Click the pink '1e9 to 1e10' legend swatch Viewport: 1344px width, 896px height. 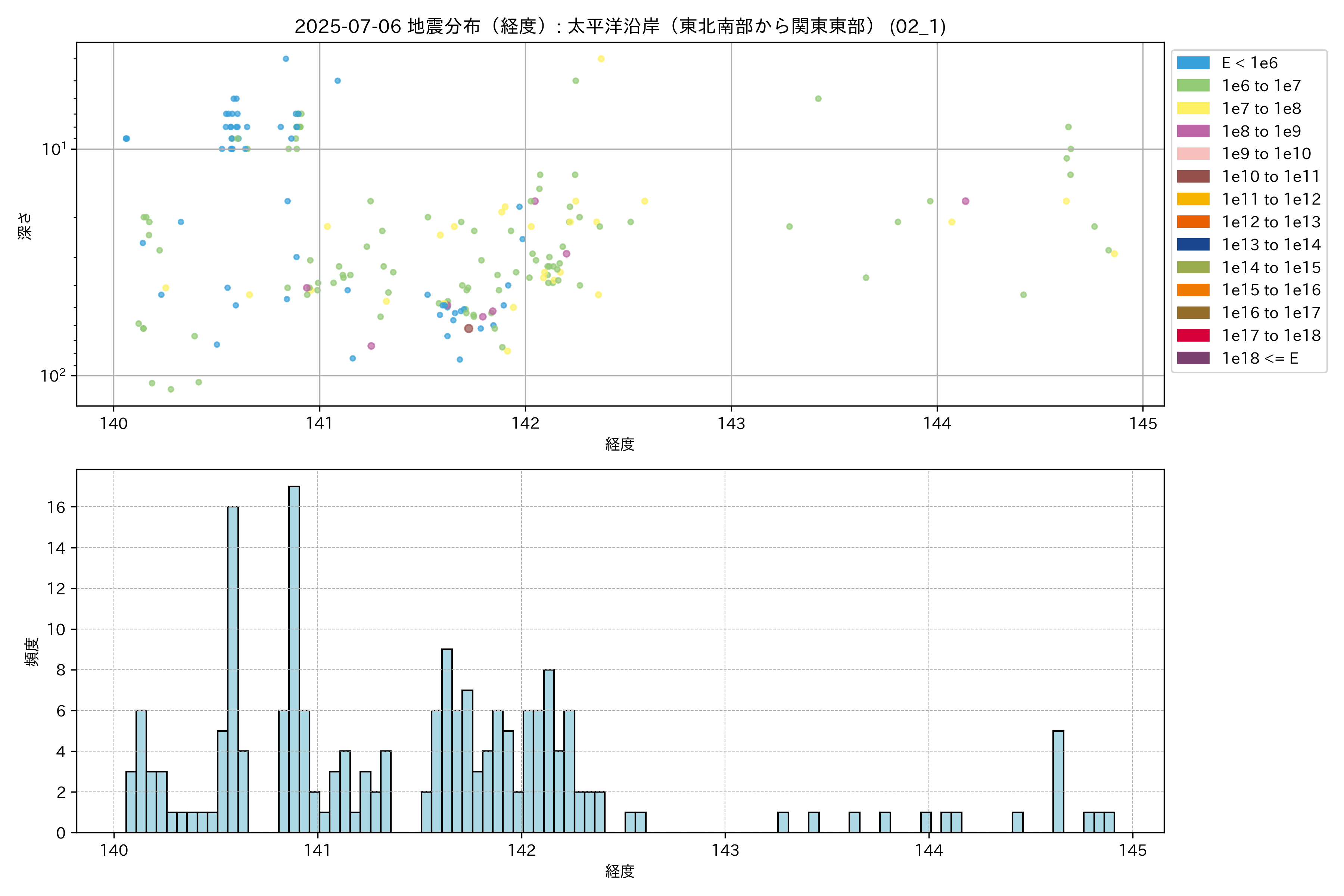(x=1192, y=154)
